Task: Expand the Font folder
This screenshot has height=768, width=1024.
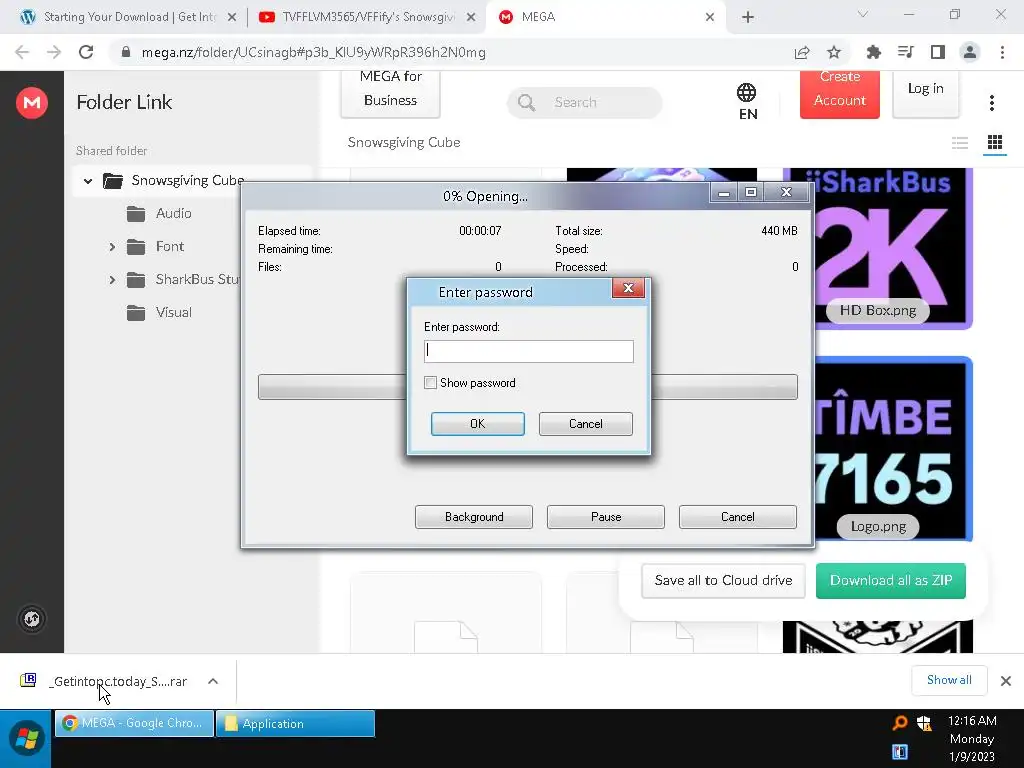Action: click(x=112, y=247)
